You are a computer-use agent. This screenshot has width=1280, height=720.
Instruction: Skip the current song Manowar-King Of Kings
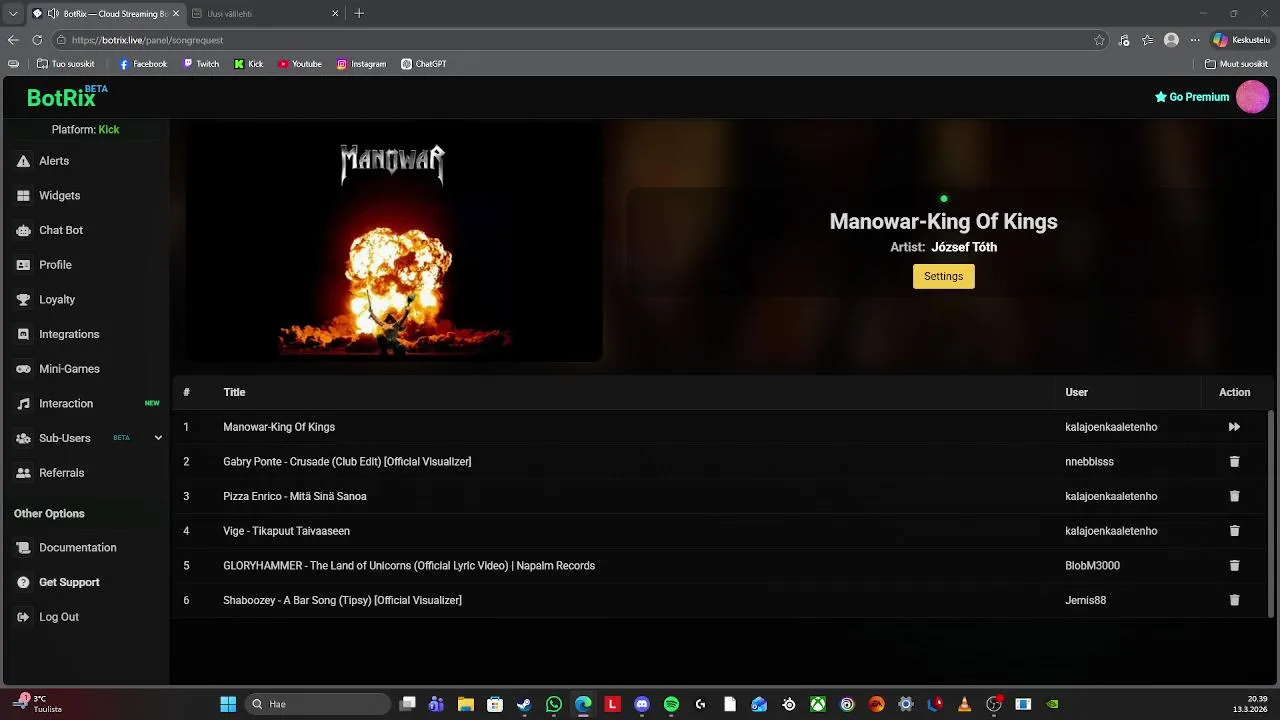pos(1234,427)
